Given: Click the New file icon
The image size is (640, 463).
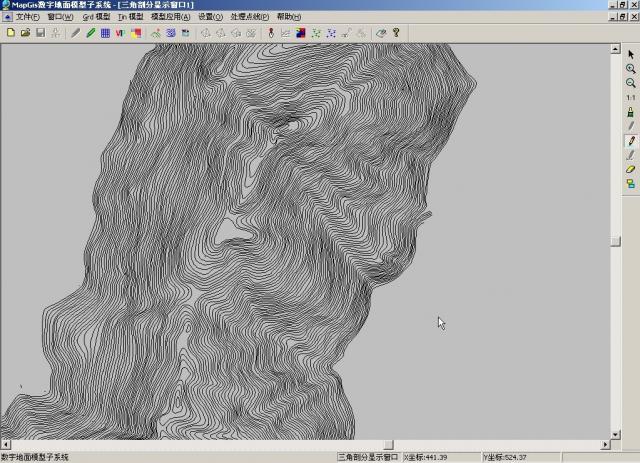Looking at the screenshot, I should 10,33.
